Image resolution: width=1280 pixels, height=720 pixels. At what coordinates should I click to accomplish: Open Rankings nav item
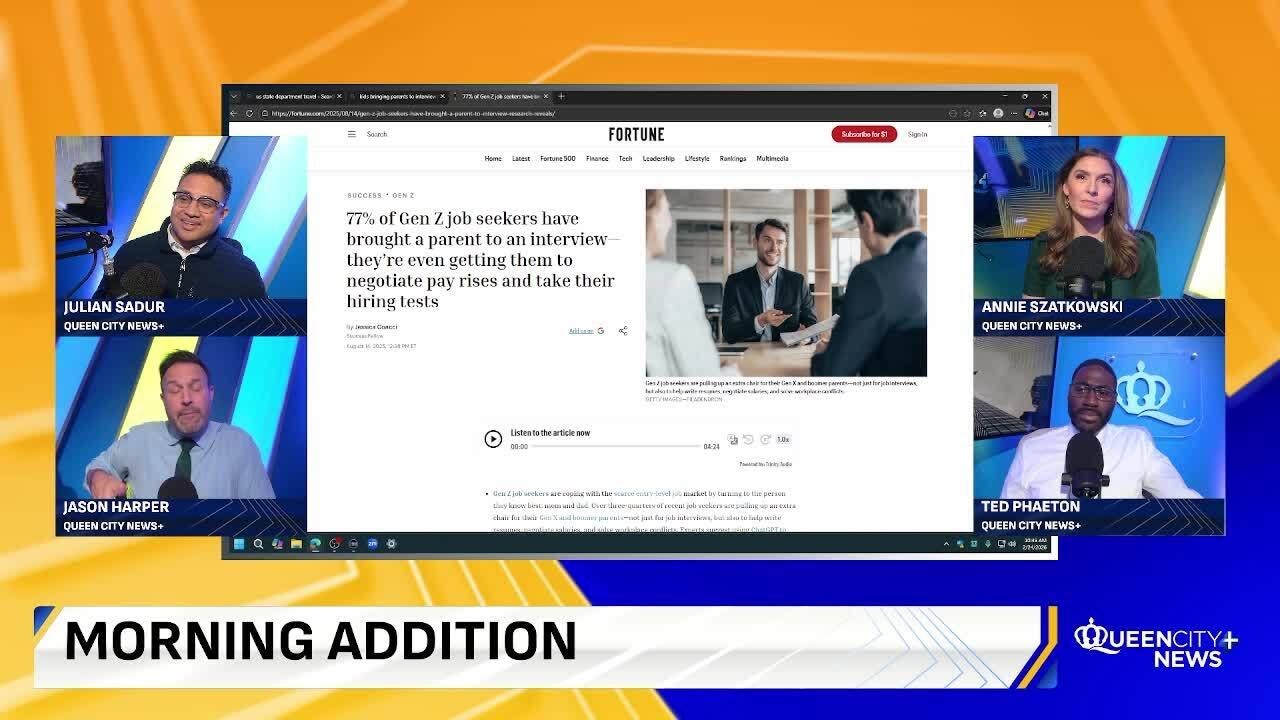(x=733, y=159)
